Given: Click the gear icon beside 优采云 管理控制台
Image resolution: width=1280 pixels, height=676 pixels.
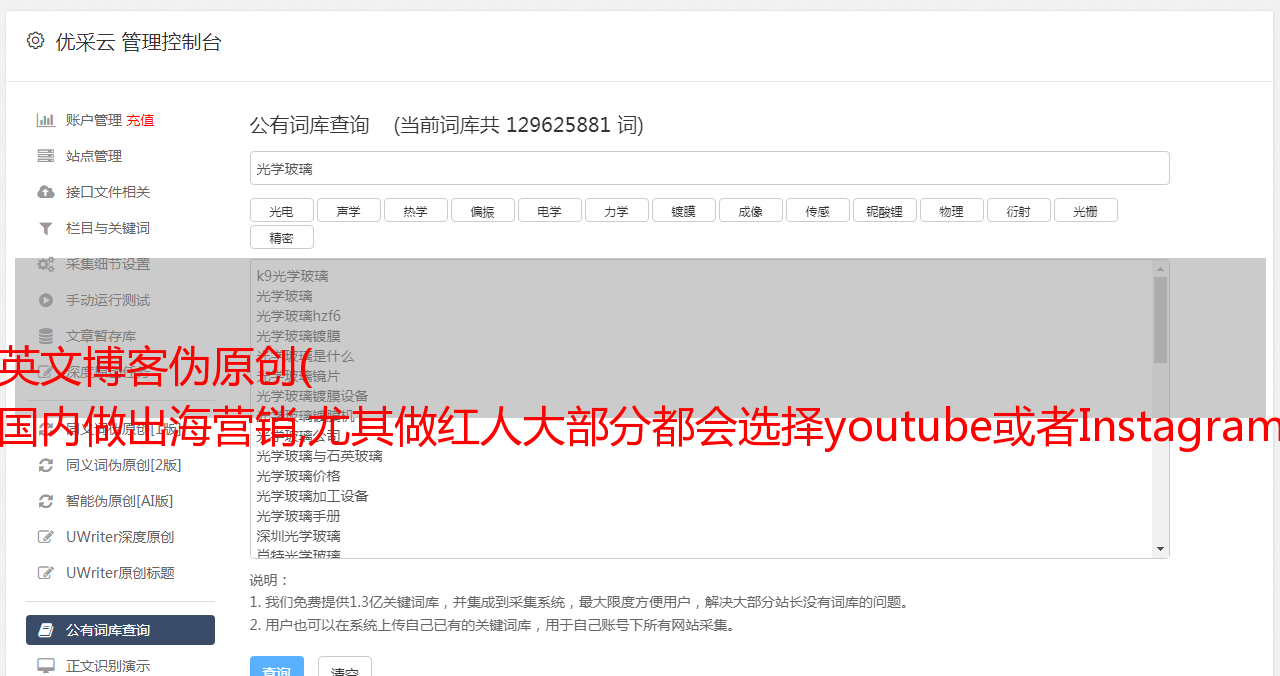Looking at the screenshot, I should (x=36, y=41).
